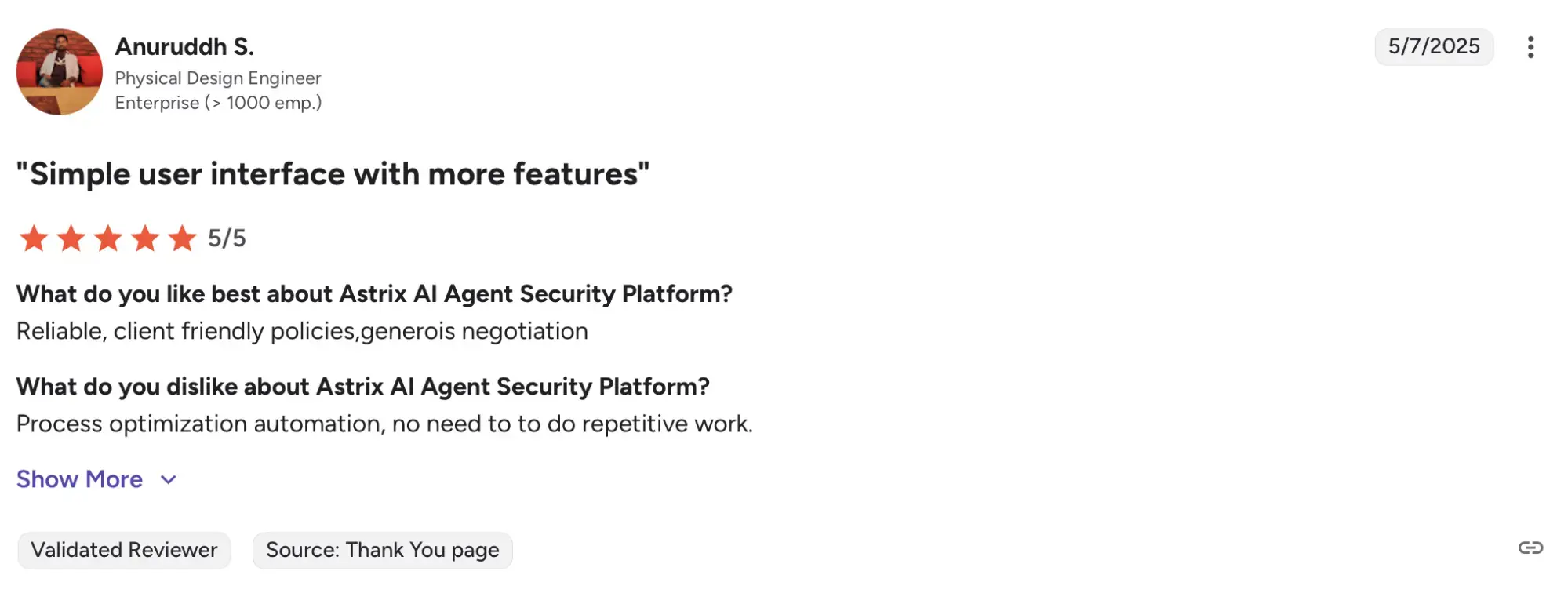
Task: Expand the review using the chevron arrow
Action: tap(168, 480)
